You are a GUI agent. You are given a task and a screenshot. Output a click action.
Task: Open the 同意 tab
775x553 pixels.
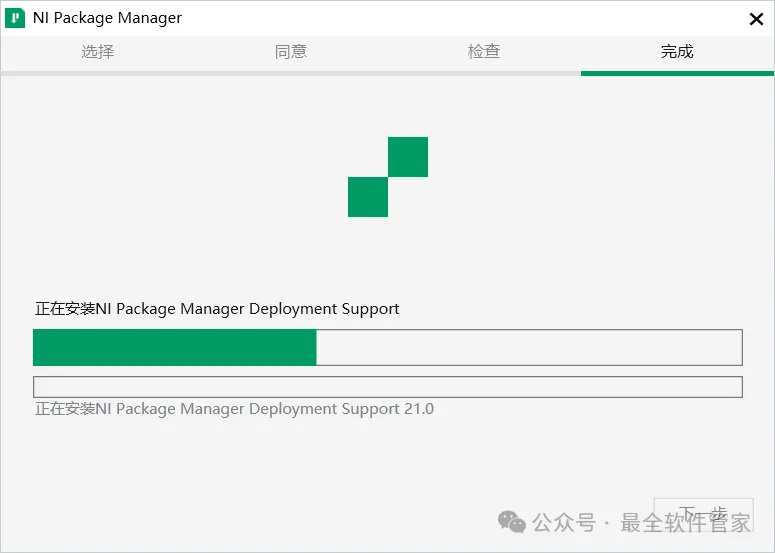(x=290, y=52)
